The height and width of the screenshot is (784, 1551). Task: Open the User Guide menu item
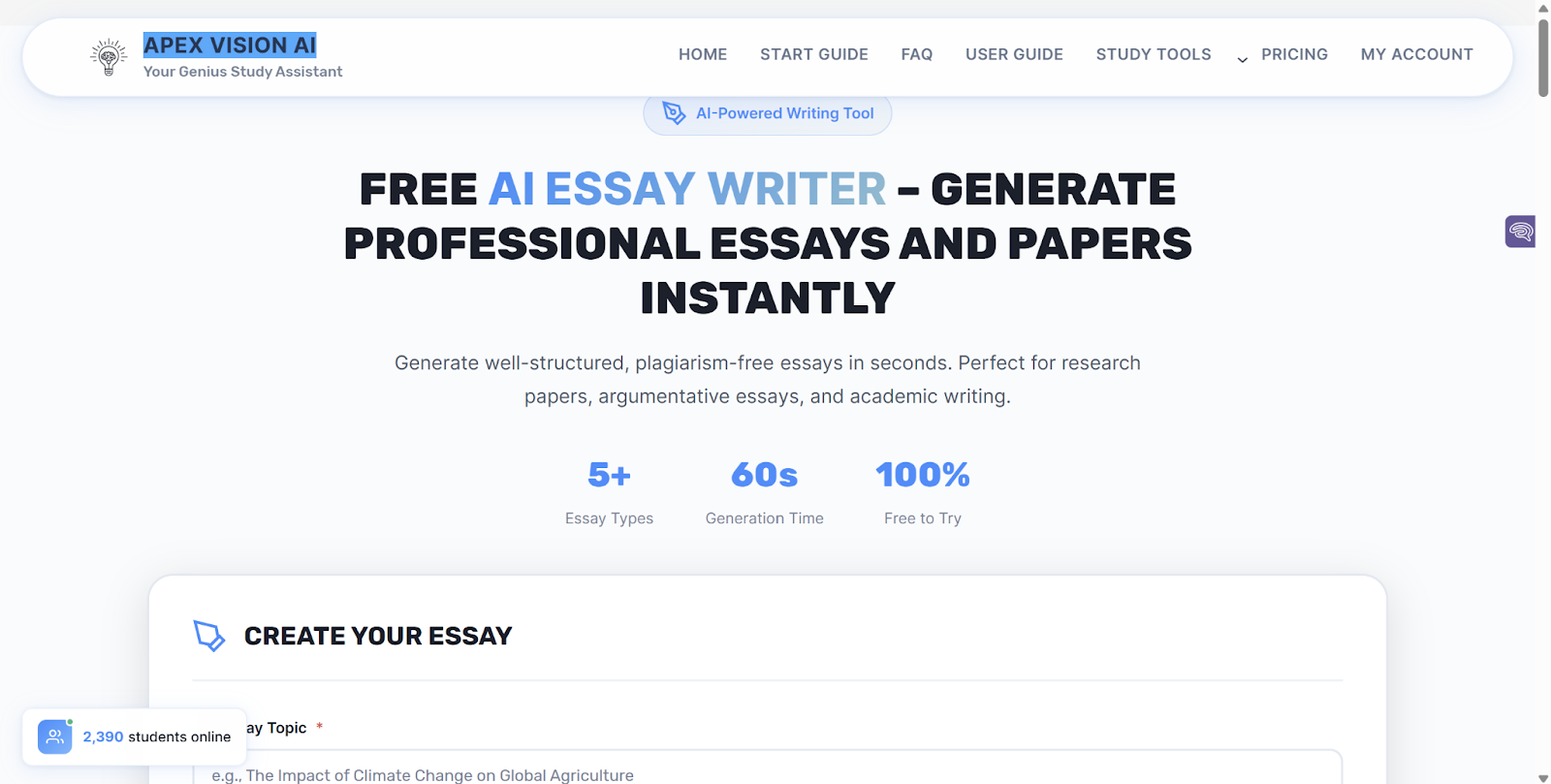pos(1014,54)
